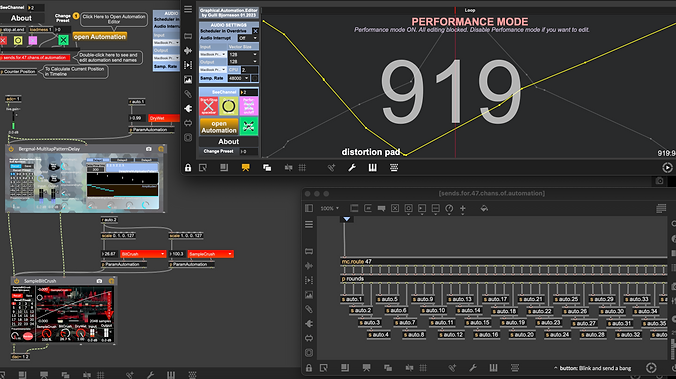Toggle the lock icon in sends window bottom toolbar
This screenshot has width=676, height=379.
coord(309,368)
